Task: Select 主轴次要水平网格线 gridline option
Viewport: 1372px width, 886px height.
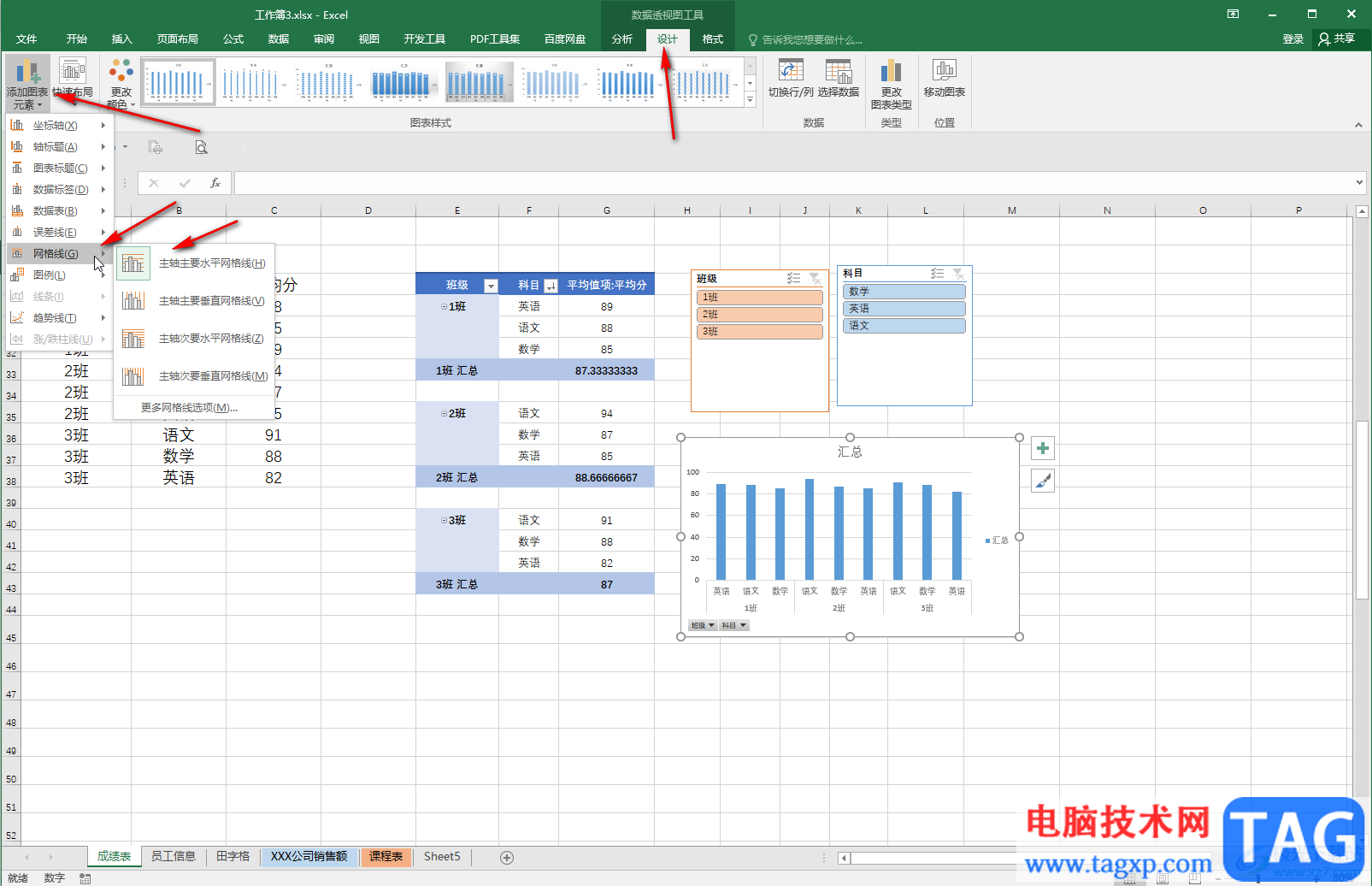Action: click(x=194, y=339)
